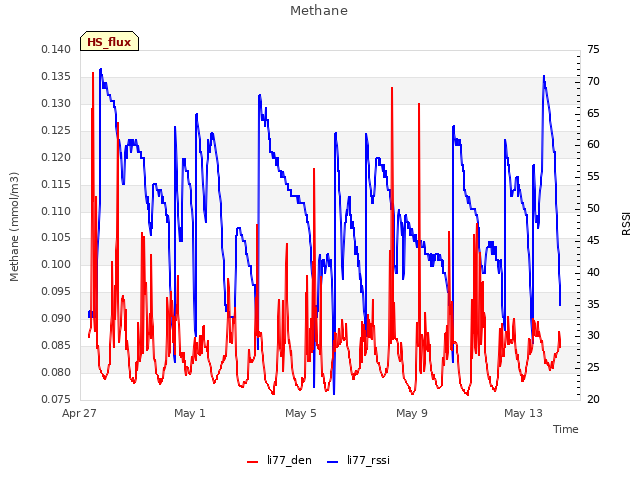Click the May 13 date tick label
Screen dimensions: 640x480
[x=523, y=413]
